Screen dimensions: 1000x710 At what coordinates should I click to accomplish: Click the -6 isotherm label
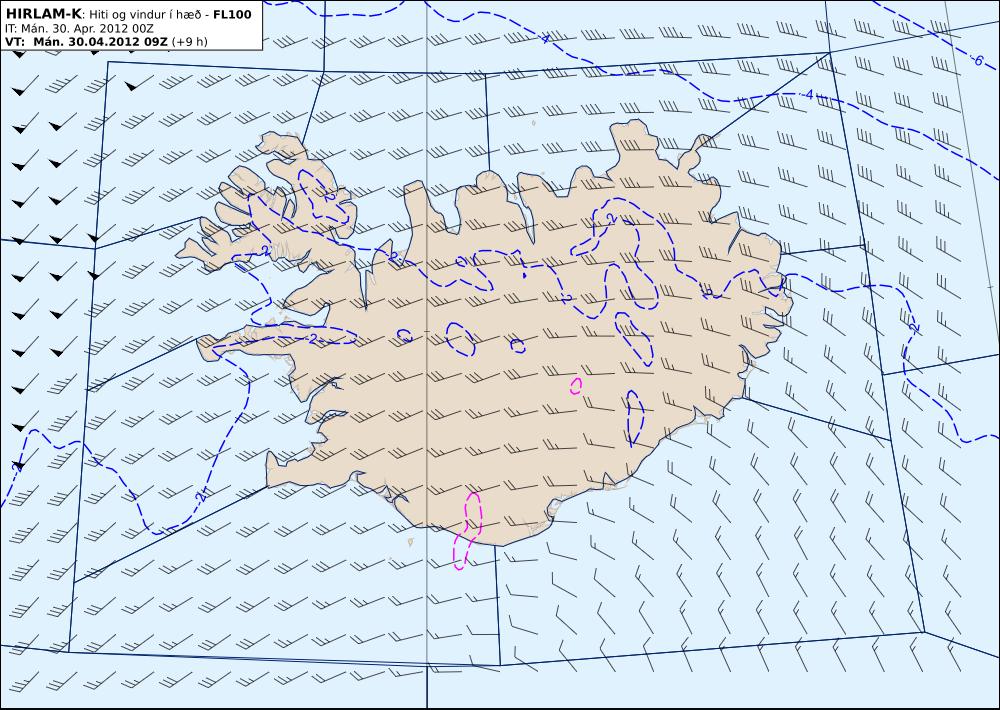click(x=978, y=61)
